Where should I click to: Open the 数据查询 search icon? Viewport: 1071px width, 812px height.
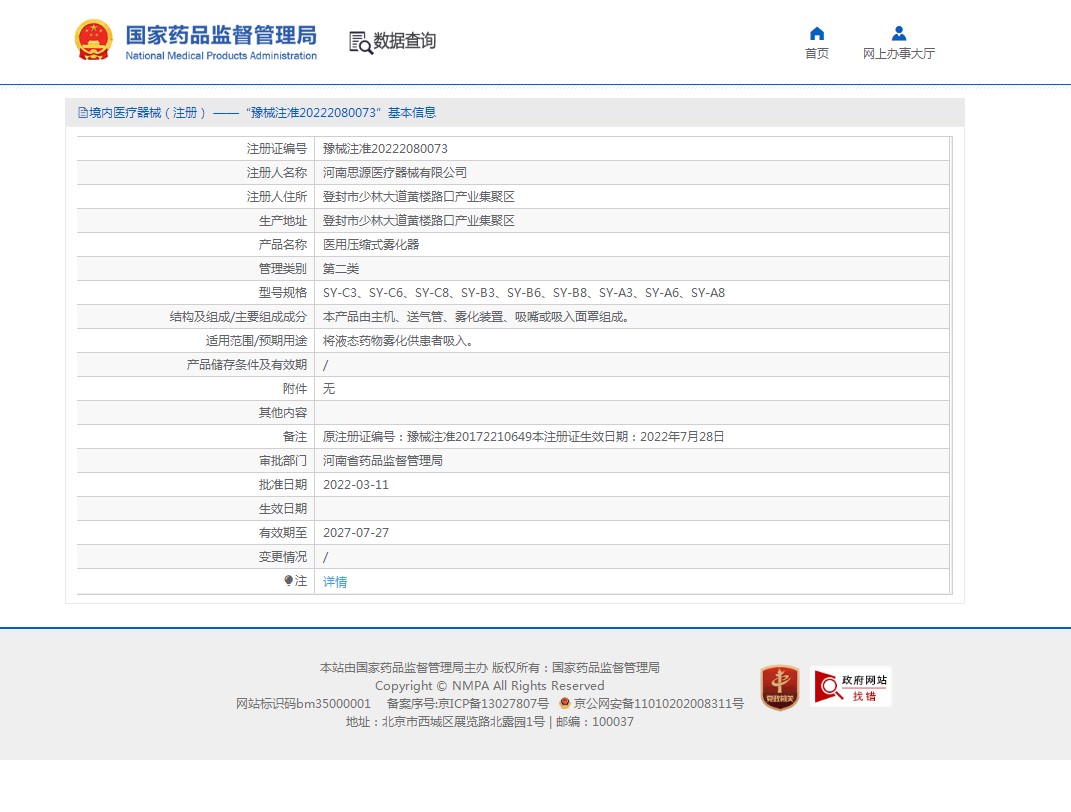pos(360,42)
